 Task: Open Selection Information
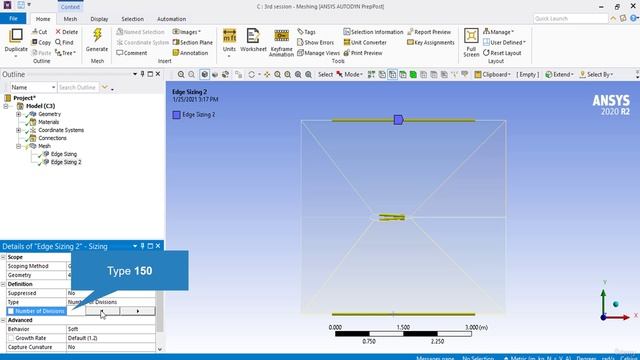point(373,32)
